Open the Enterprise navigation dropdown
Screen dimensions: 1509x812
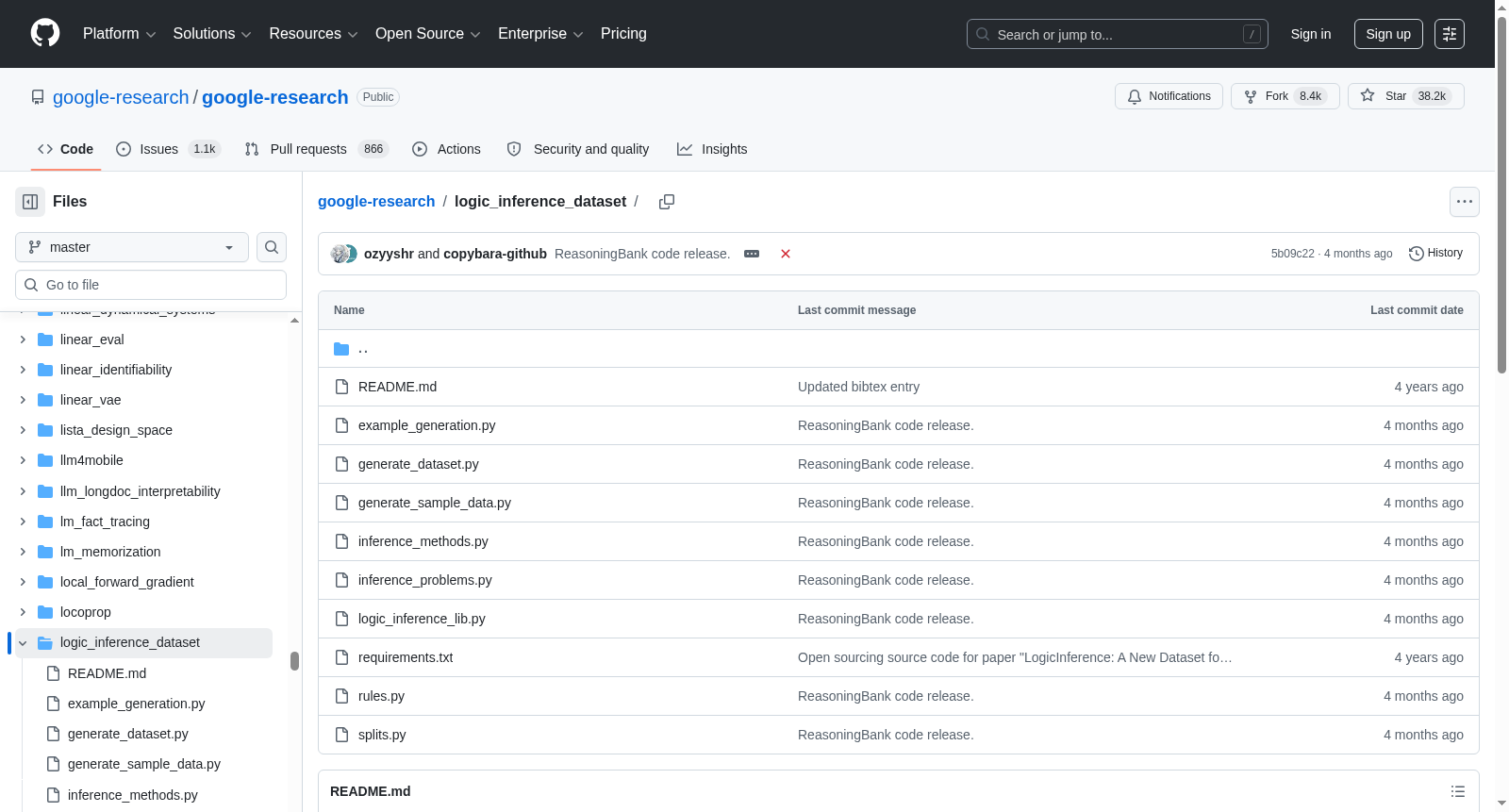point(540,34)
